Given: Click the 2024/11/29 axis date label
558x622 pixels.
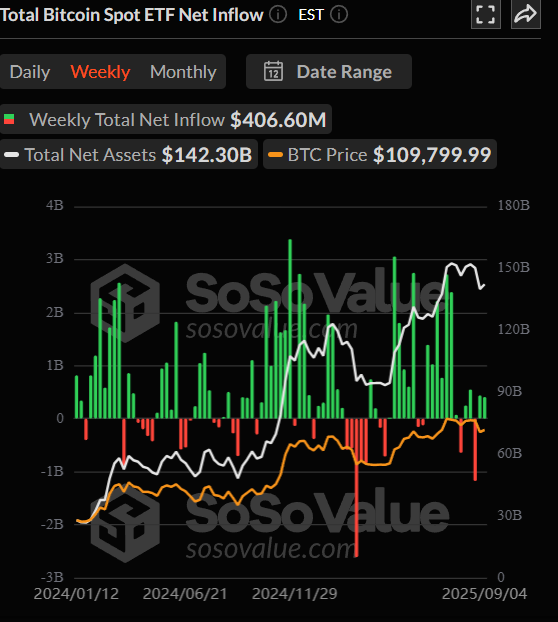Looking at the screenshot, I should 294,594.
